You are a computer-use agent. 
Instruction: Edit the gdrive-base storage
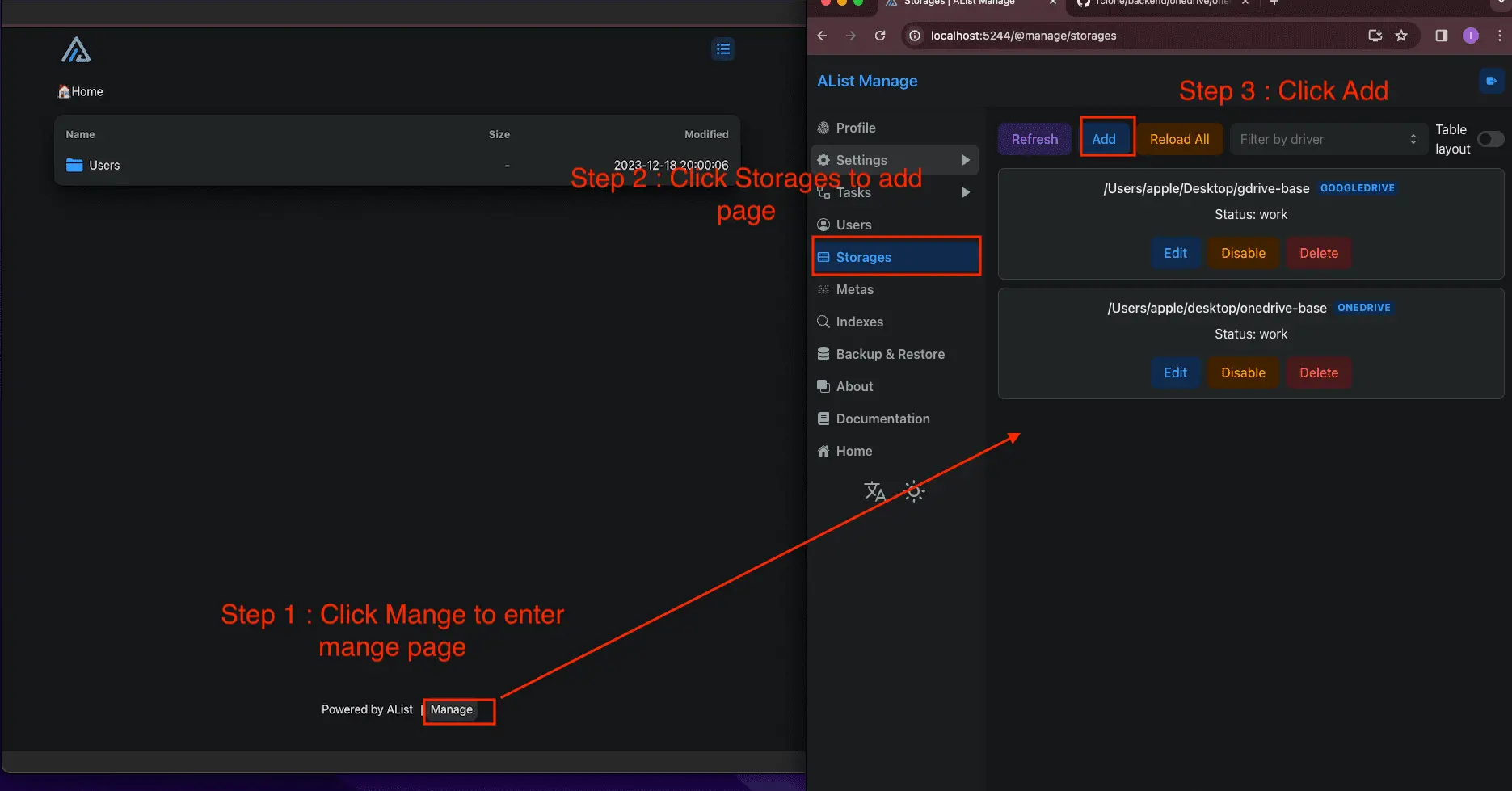[x=1175, y=253]
